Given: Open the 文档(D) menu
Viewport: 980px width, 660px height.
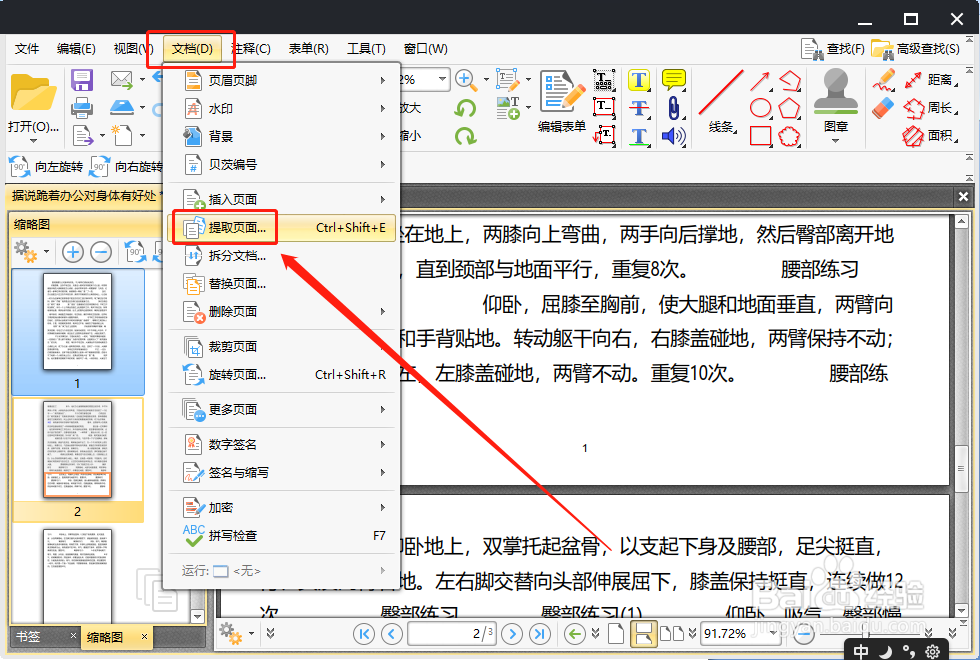Looking at the screenshot, I should coord(190,48).
